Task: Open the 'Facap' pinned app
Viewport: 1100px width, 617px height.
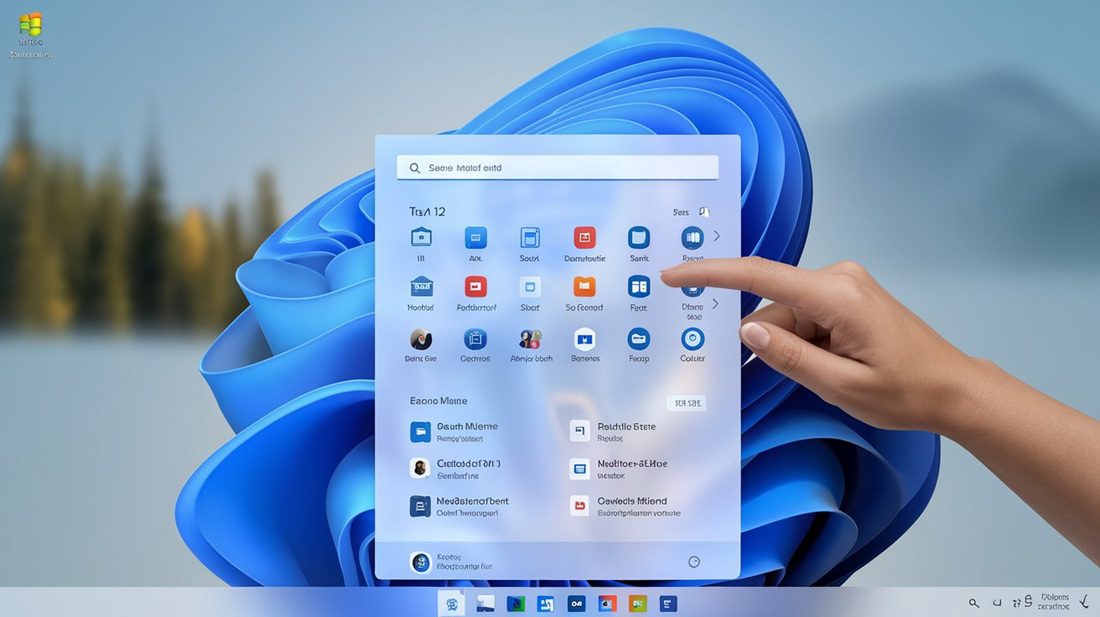Action: [x=638, y=339]
